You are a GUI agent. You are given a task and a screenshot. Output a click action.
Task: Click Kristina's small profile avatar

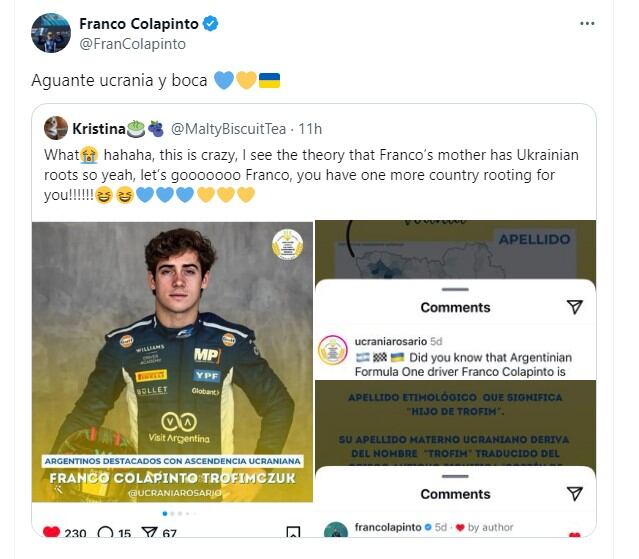56,128
